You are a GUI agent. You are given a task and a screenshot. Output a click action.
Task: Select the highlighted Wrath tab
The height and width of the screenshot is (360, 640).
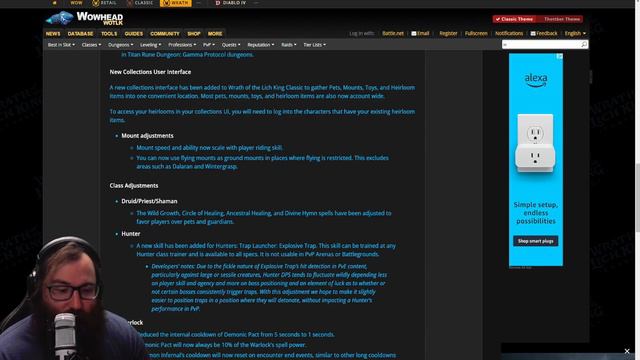pyautogui.click(x=176, y=3)
